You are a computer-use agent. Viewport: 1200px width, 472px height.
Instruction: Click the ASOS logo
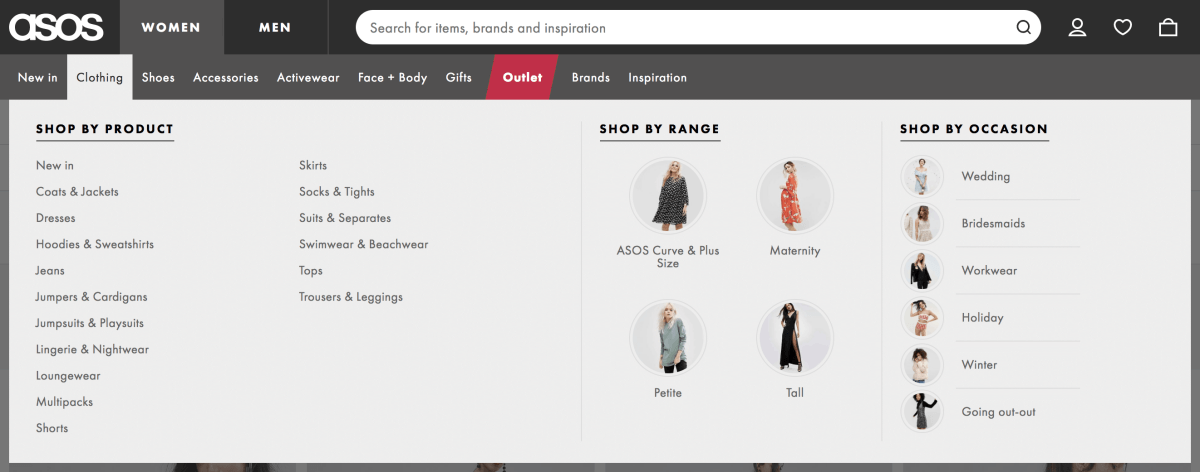point(56,27)
